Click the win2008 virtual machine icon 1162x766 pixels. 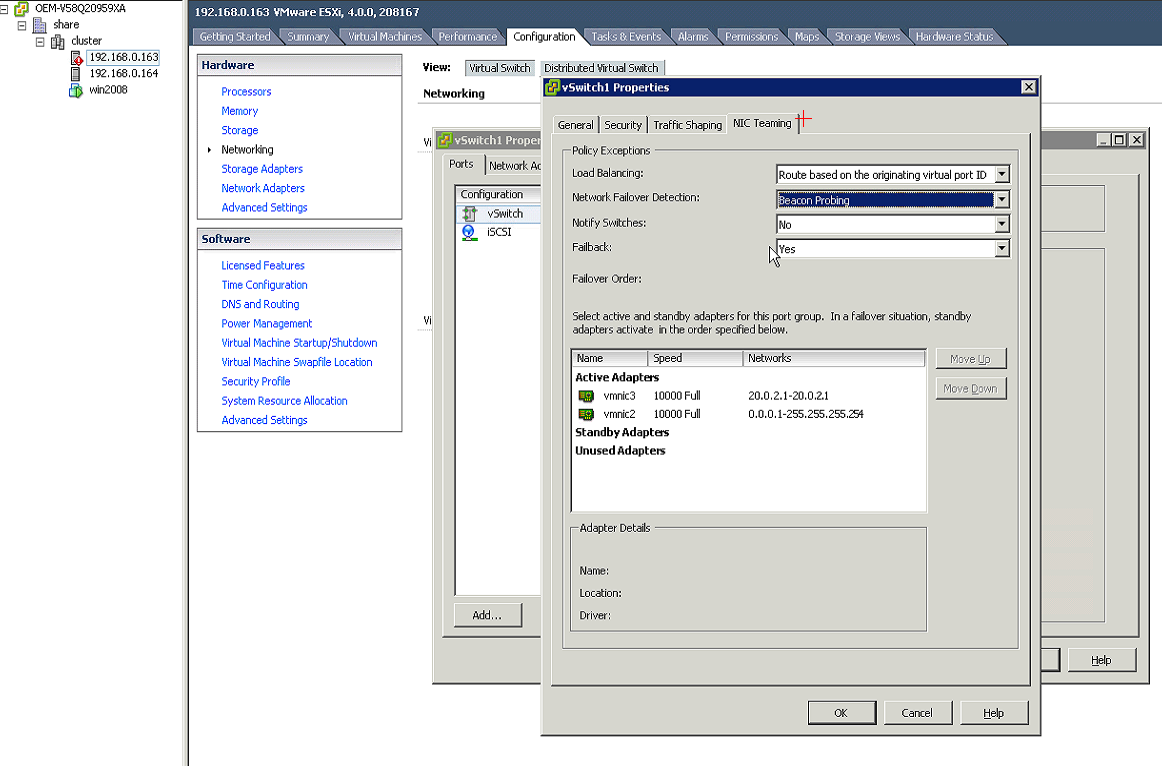76,90
